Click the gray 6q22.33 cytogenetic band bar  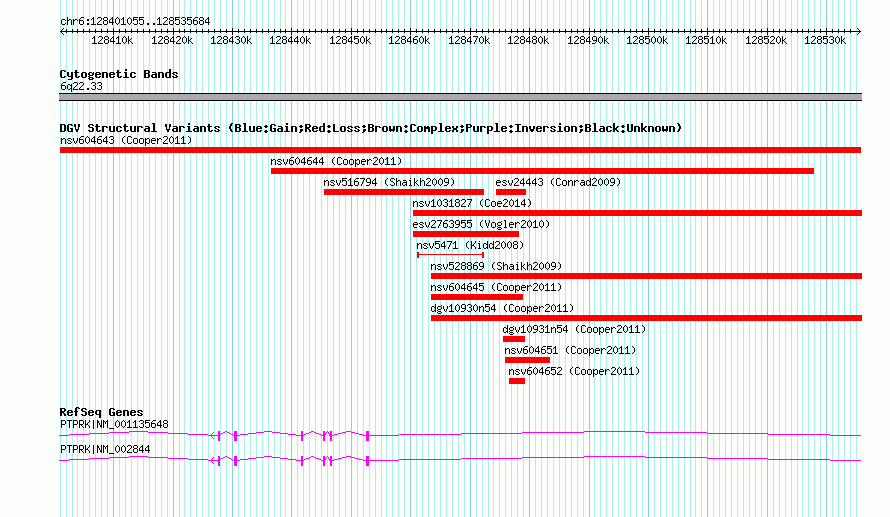(460, 97)
